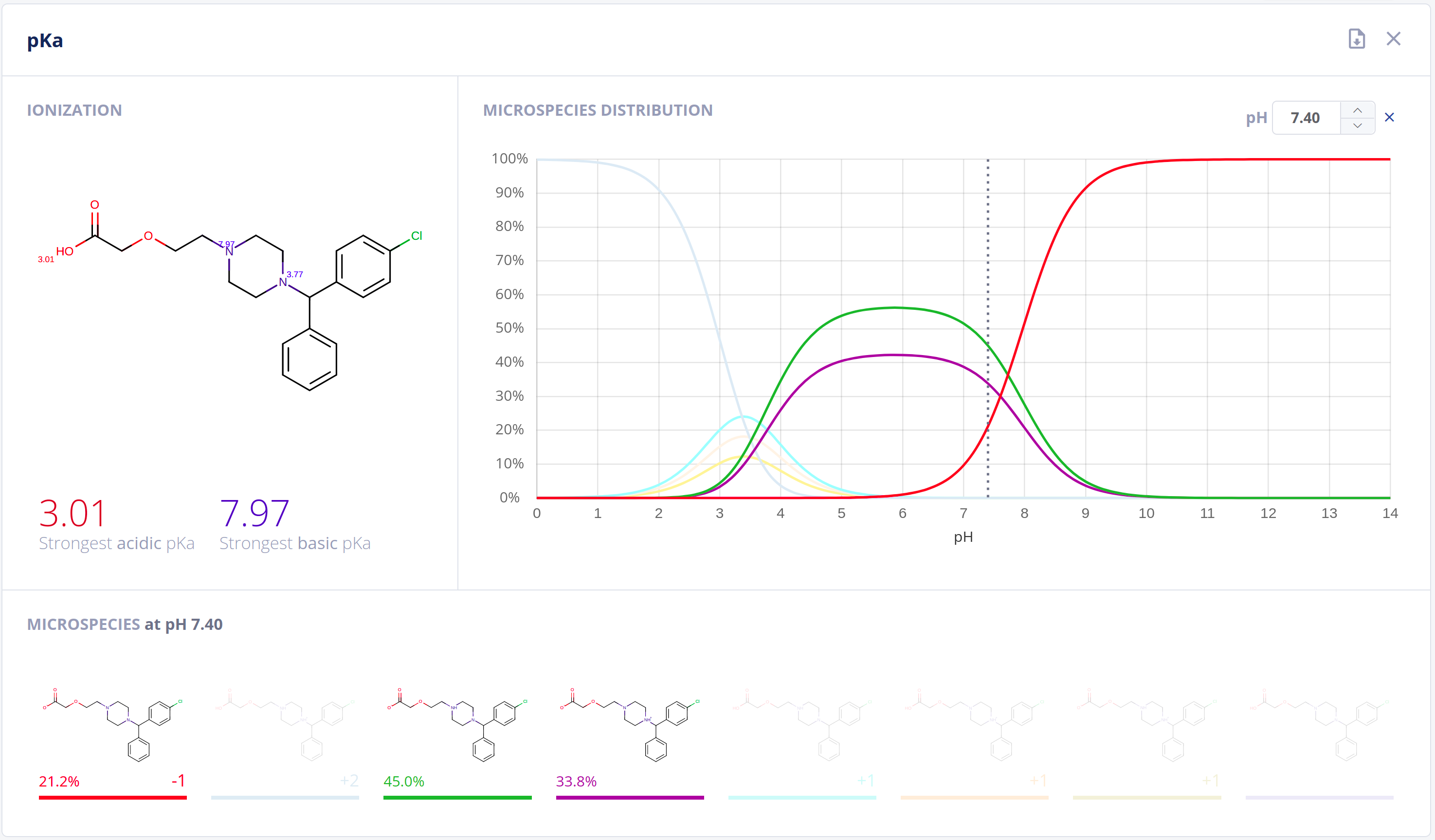Increase pH using the up stepper arrow

(x=1357, y=110)
